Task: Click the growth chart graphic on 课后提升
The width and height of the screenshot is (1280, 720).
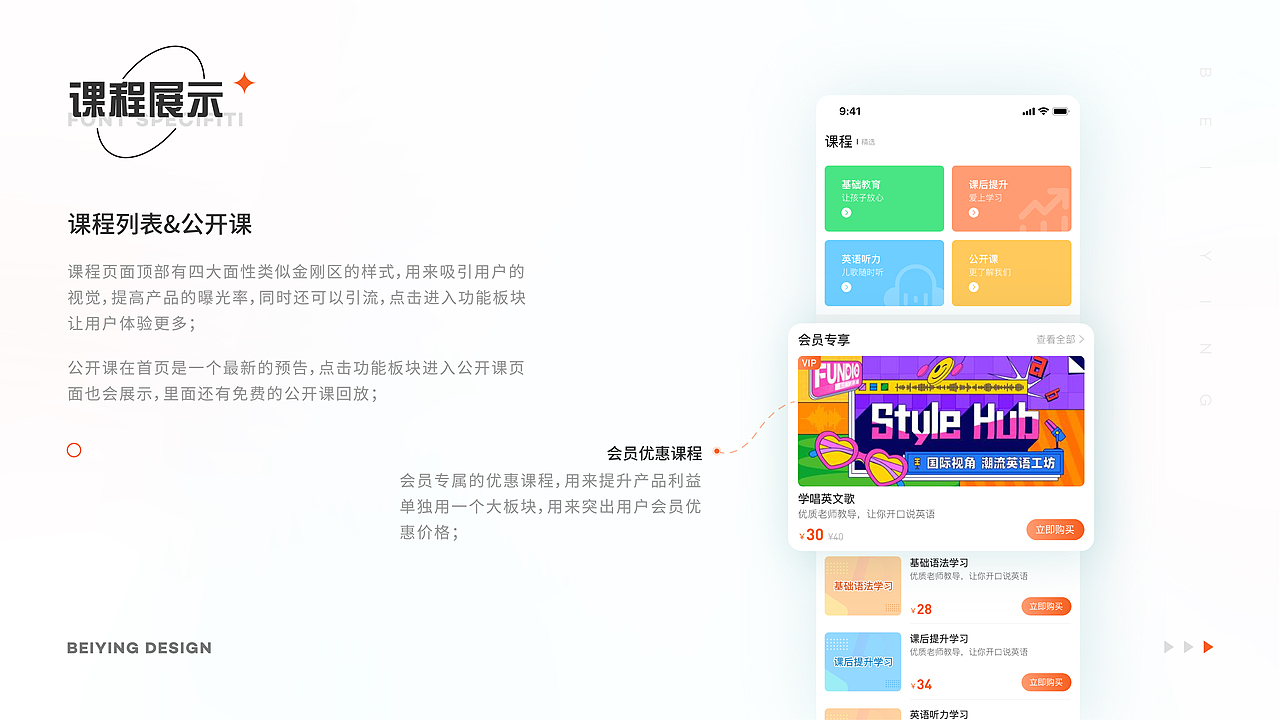Action: [1045, 208]
